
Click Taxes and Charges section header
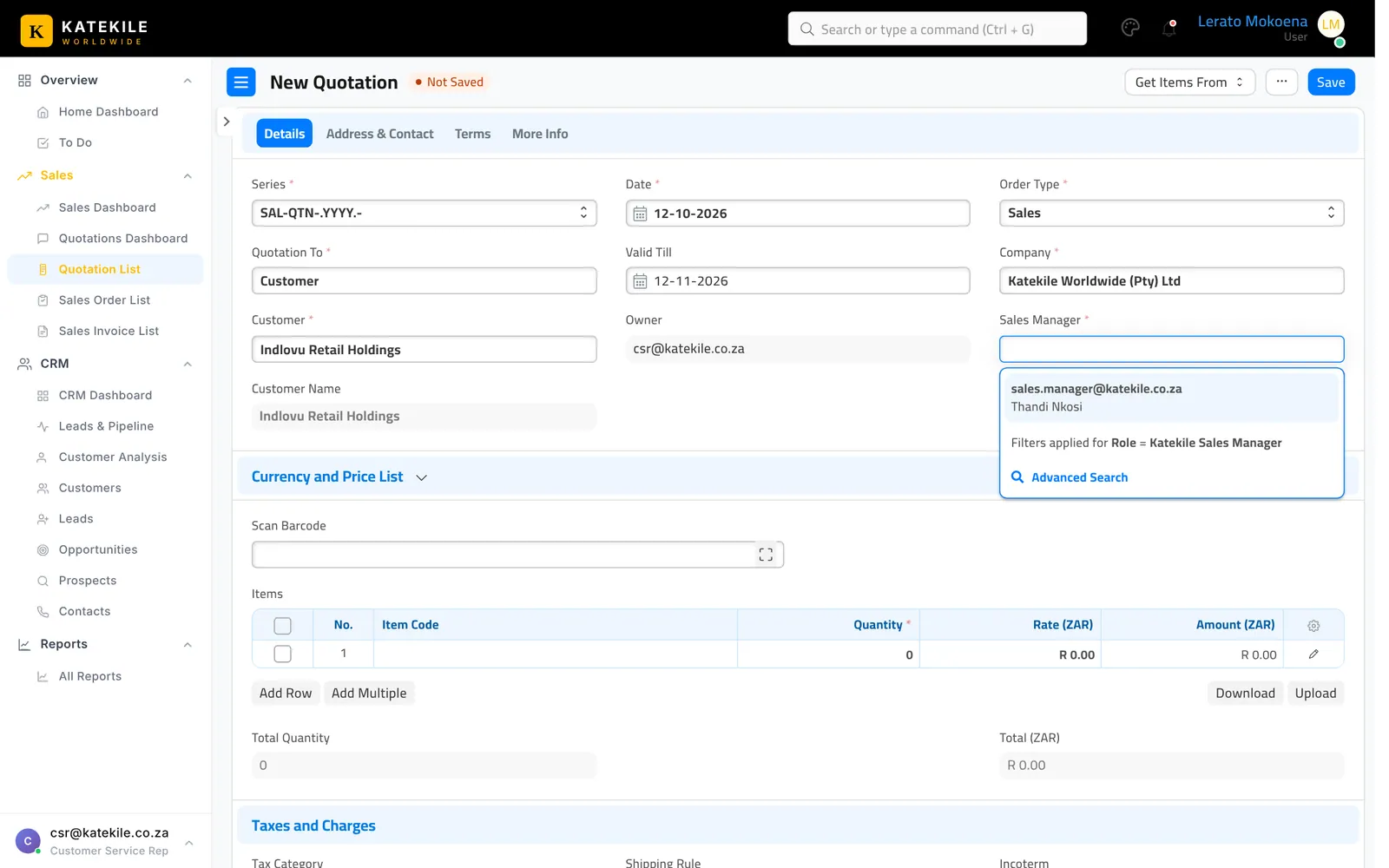[x=797, y=825]
